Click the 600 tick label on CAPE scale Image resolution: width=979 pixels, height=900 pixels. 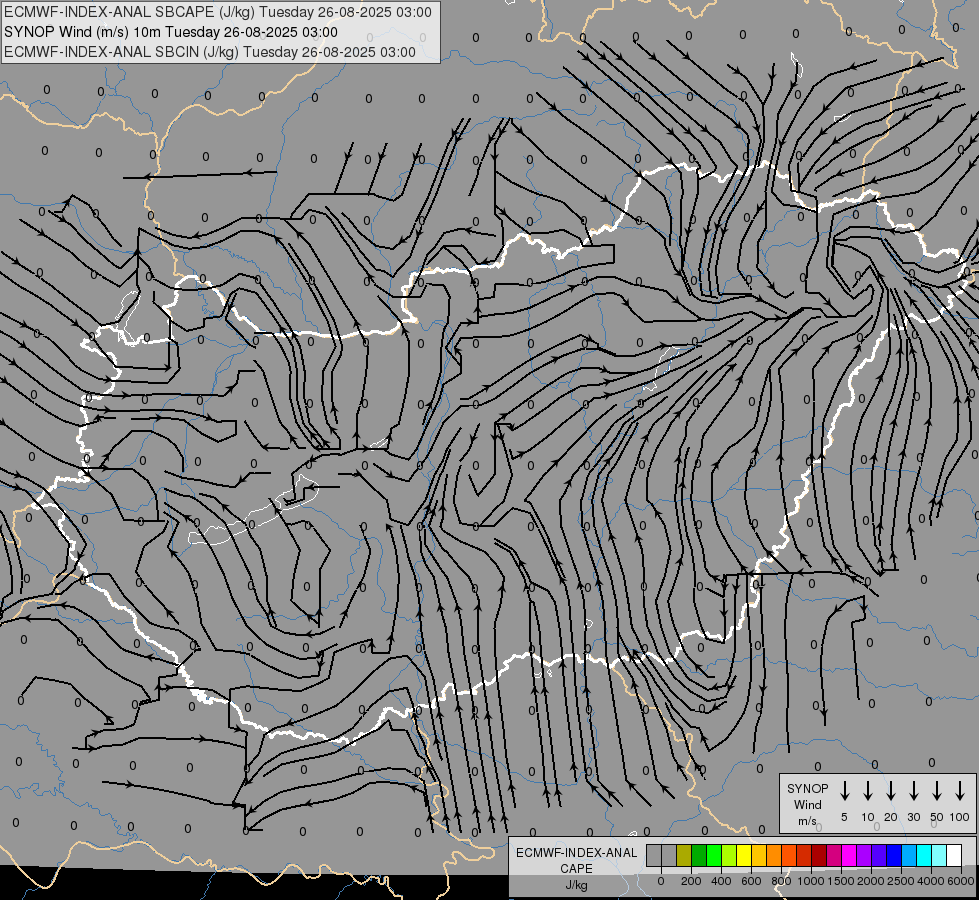(x=751, y=881)
